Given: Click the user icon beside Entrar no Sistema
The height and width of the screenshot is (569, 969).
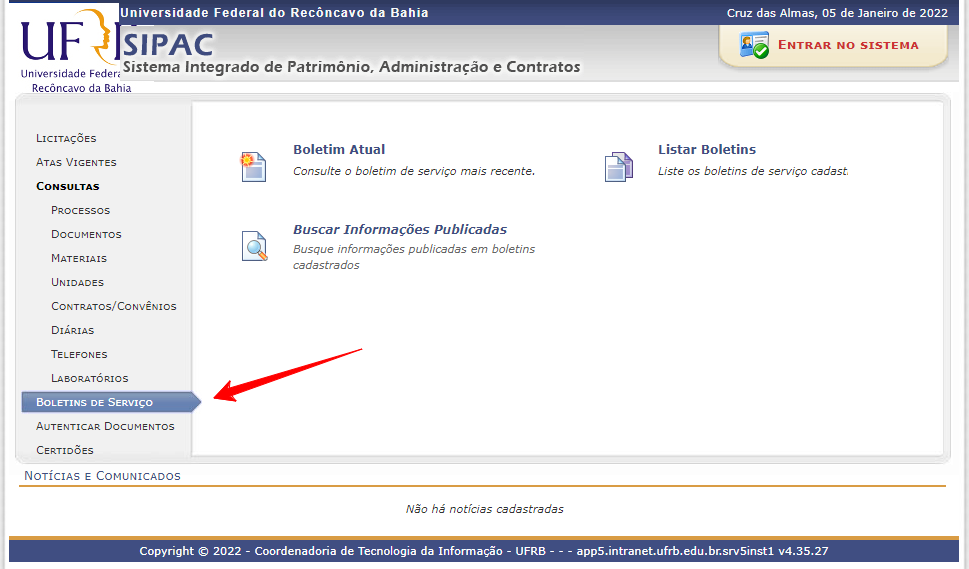Looking at the screenshot, I should click(753, 45).
